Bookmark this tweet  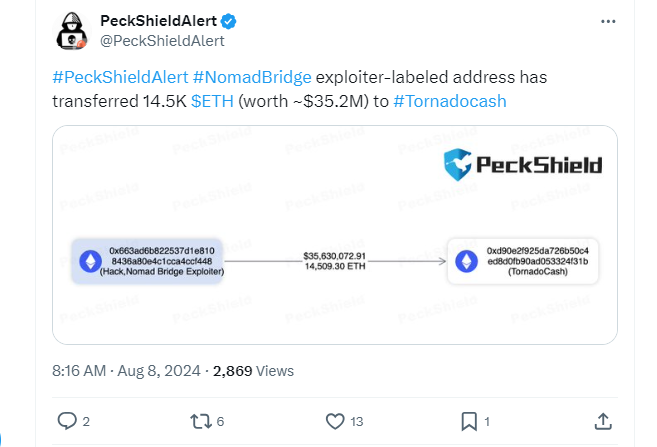pos(469,421)
